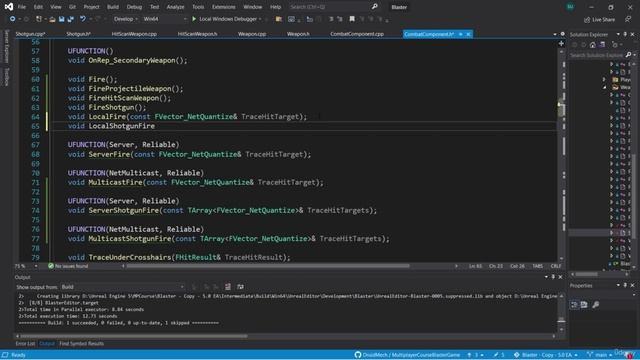Pin the CombatComponent.h tab

tap(461, 34)
